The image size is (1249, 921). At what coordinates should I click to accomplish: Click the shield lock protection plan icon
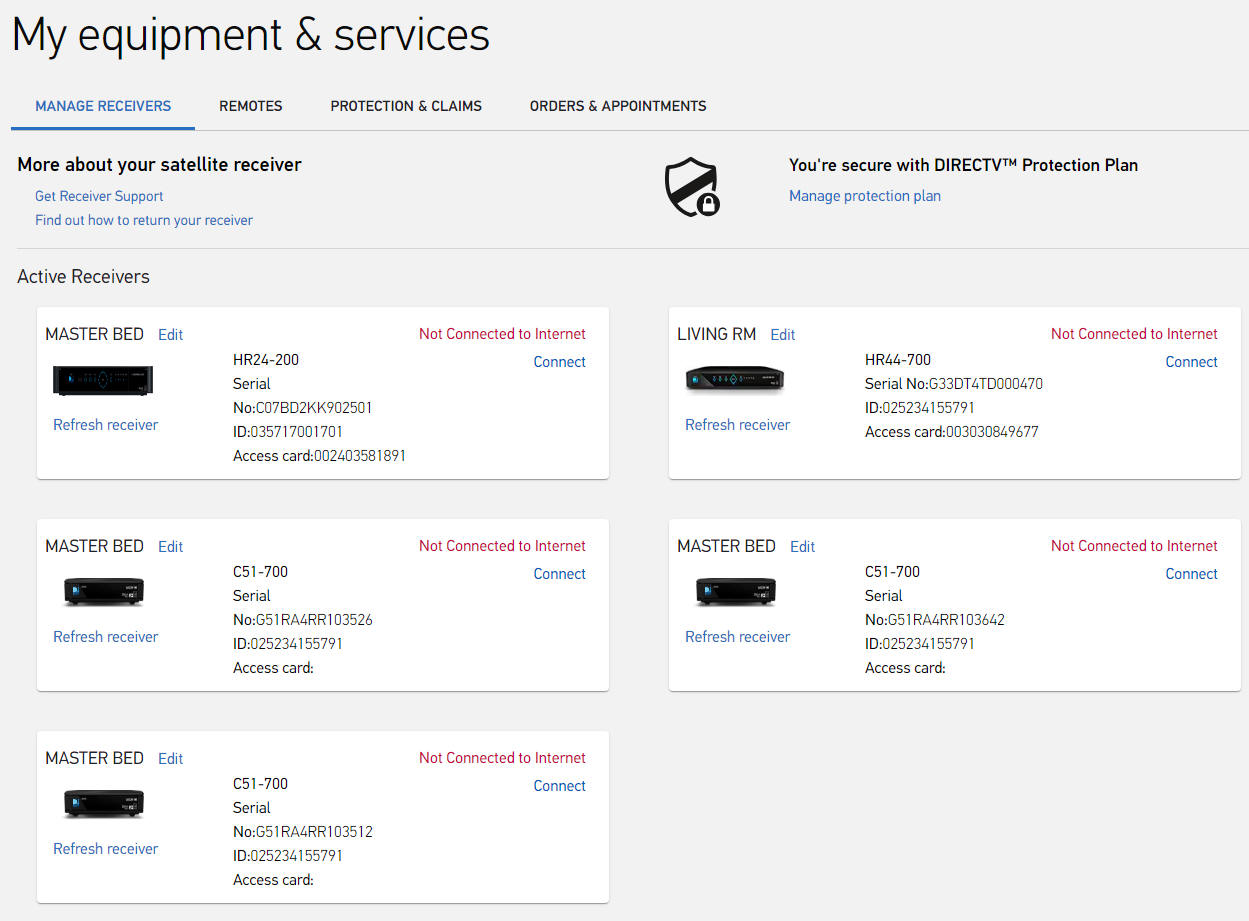(x=692, y=186)
